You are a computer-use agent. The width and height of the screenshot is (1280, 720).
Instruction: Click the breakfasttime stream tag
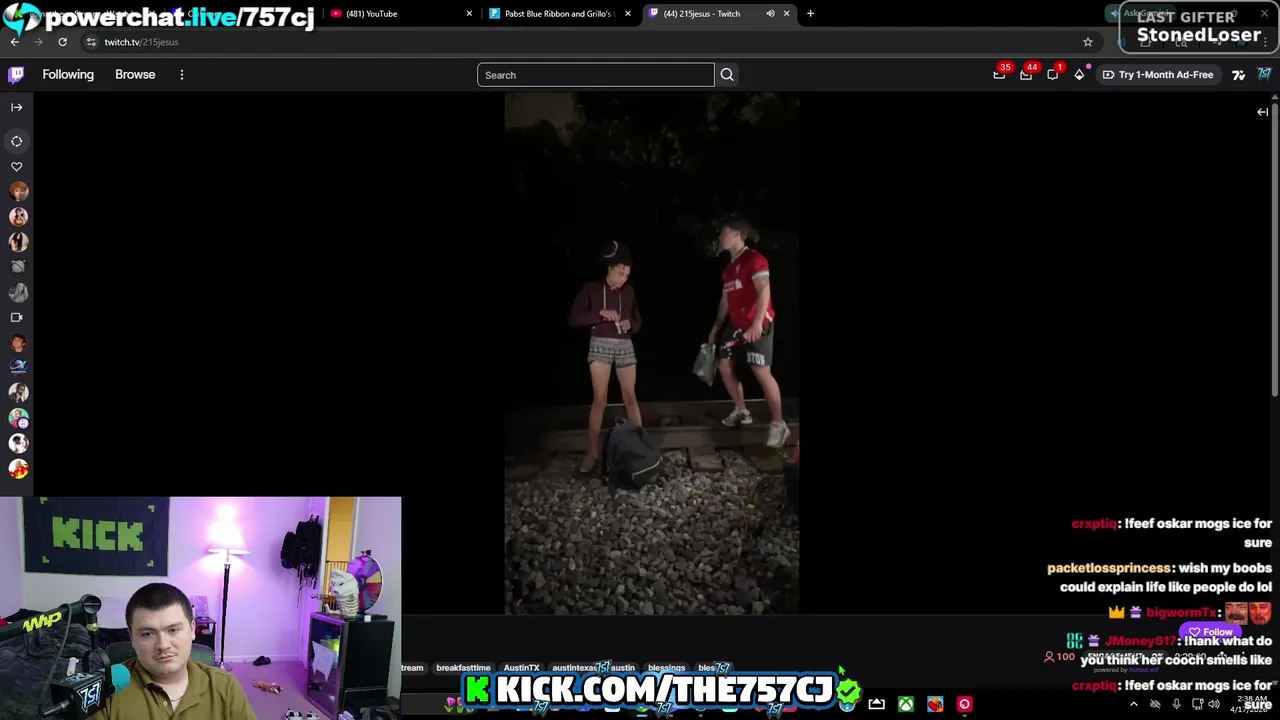tap(463, 668)
